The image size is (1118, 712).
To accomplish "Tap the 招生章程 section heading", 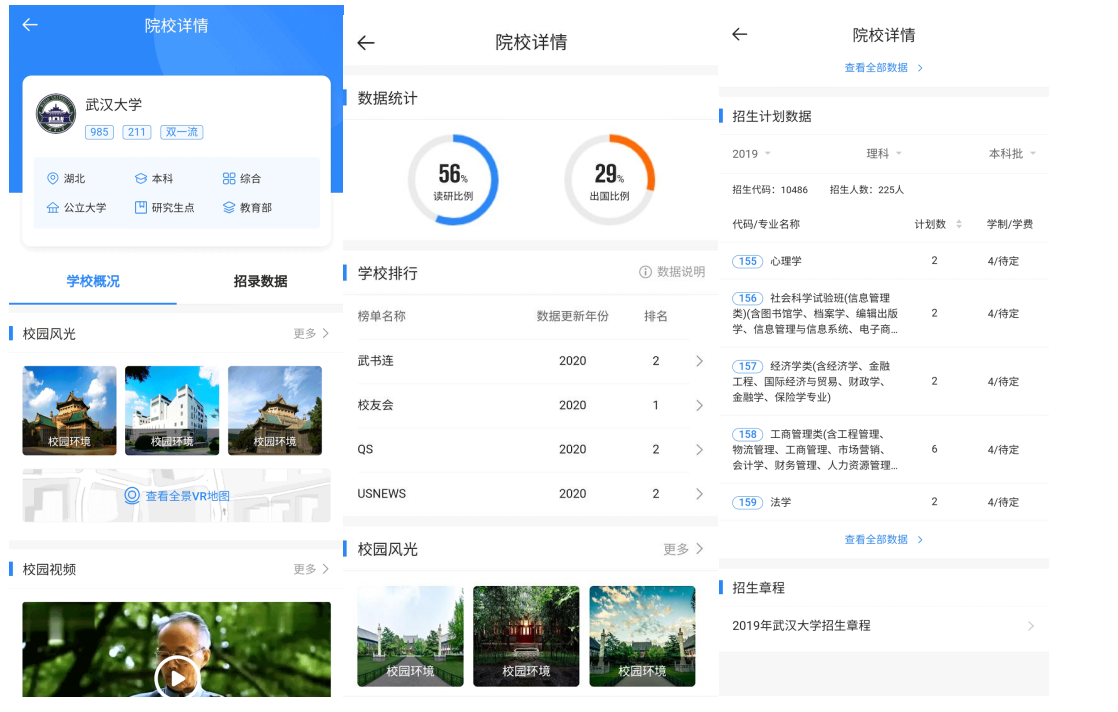I will coord(759,588).
